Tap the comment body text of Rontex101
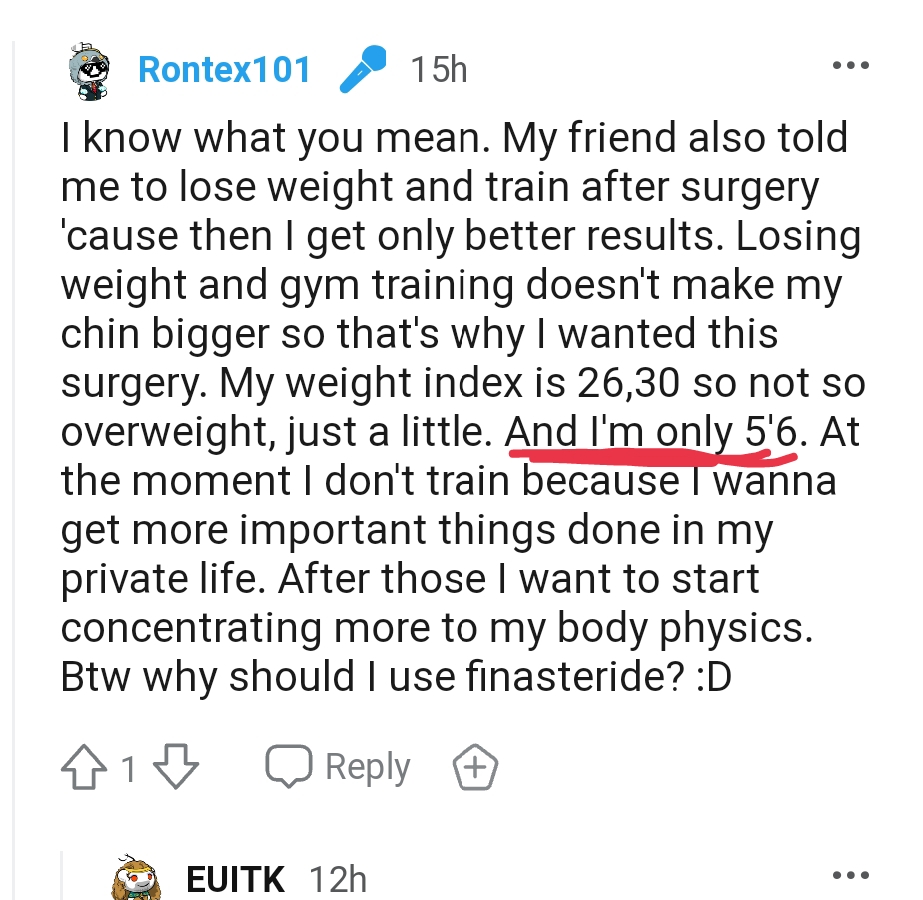 462,407
